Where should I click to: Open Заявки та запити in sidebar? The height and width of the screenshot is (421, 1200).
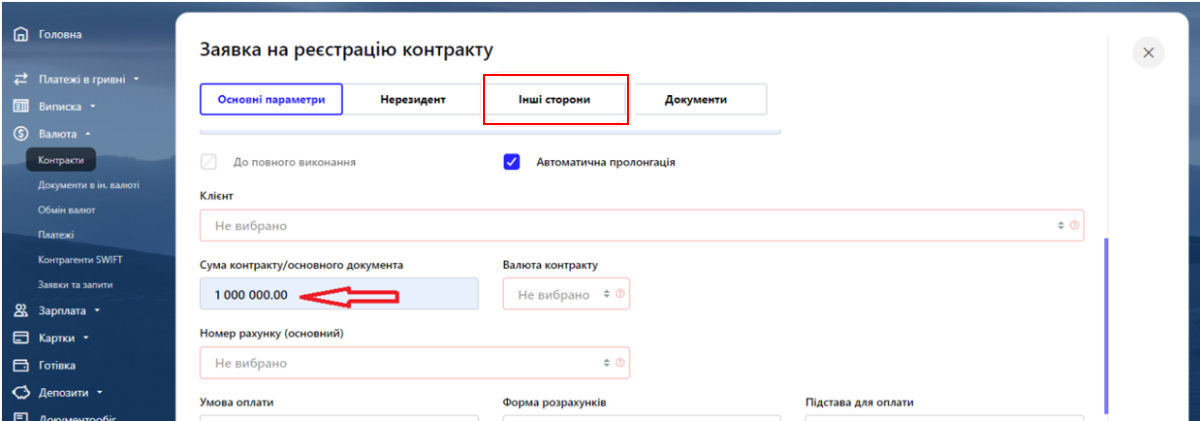75,285
